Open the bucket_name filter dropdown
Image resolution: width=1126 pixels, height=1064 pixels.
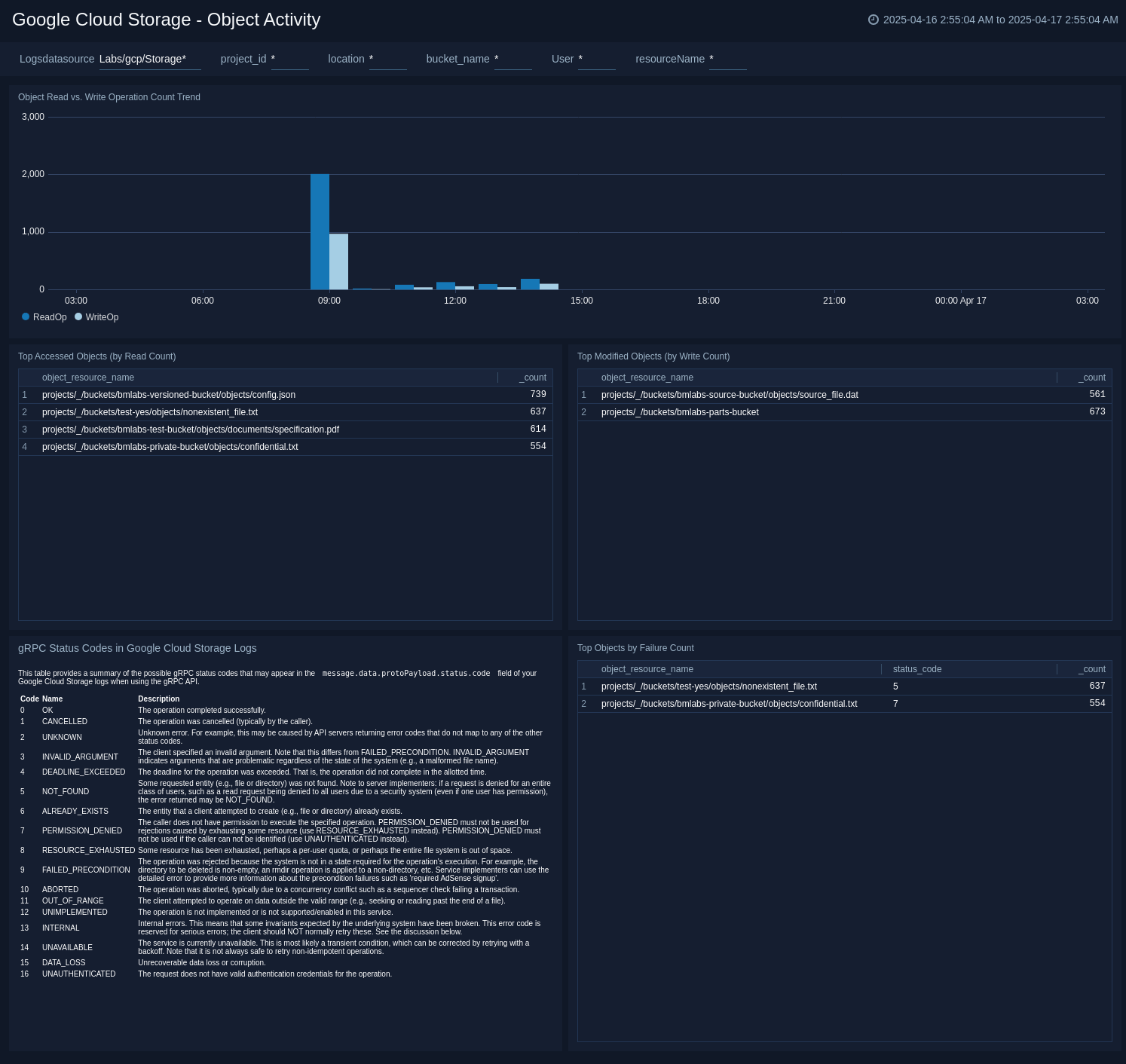513,59
